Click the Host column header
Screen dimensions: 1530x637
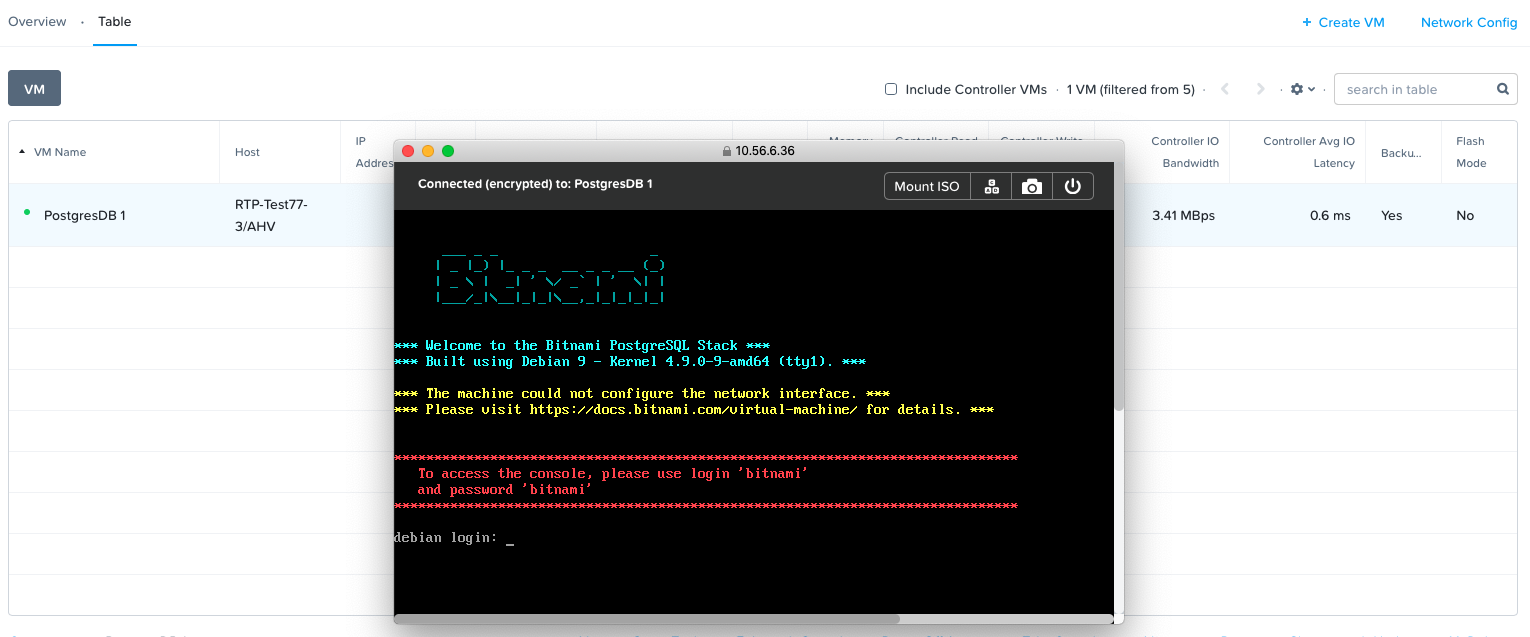[x=247, y=152]
